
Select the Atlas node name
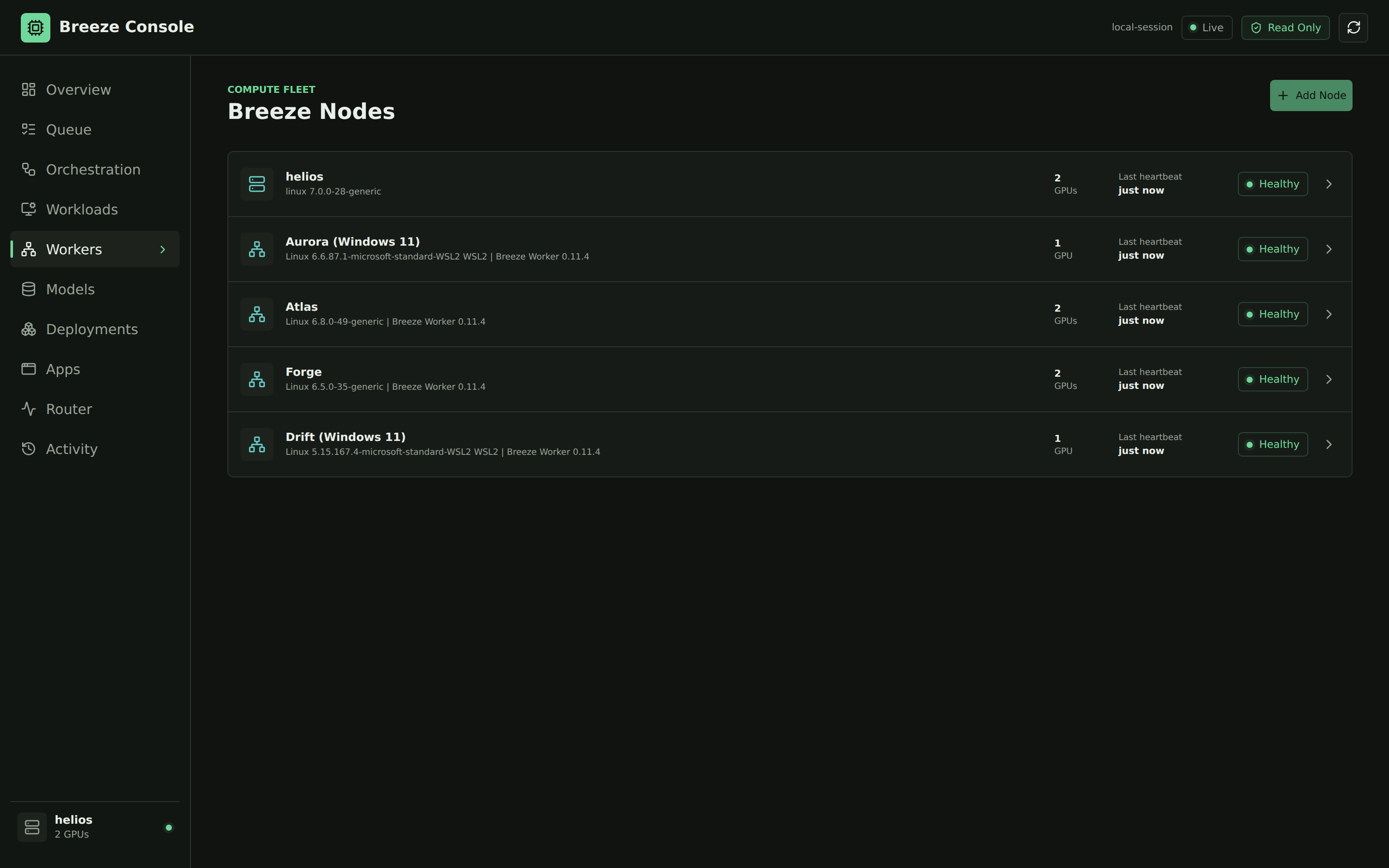(x=301, y=306)
